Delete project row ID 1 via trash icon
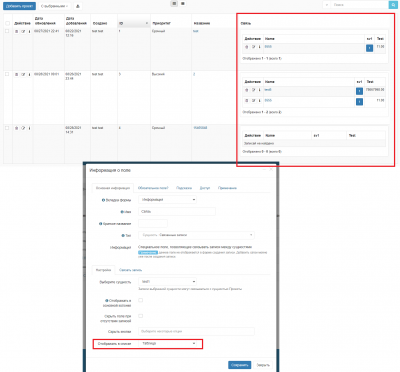 [x=16, y=31]
